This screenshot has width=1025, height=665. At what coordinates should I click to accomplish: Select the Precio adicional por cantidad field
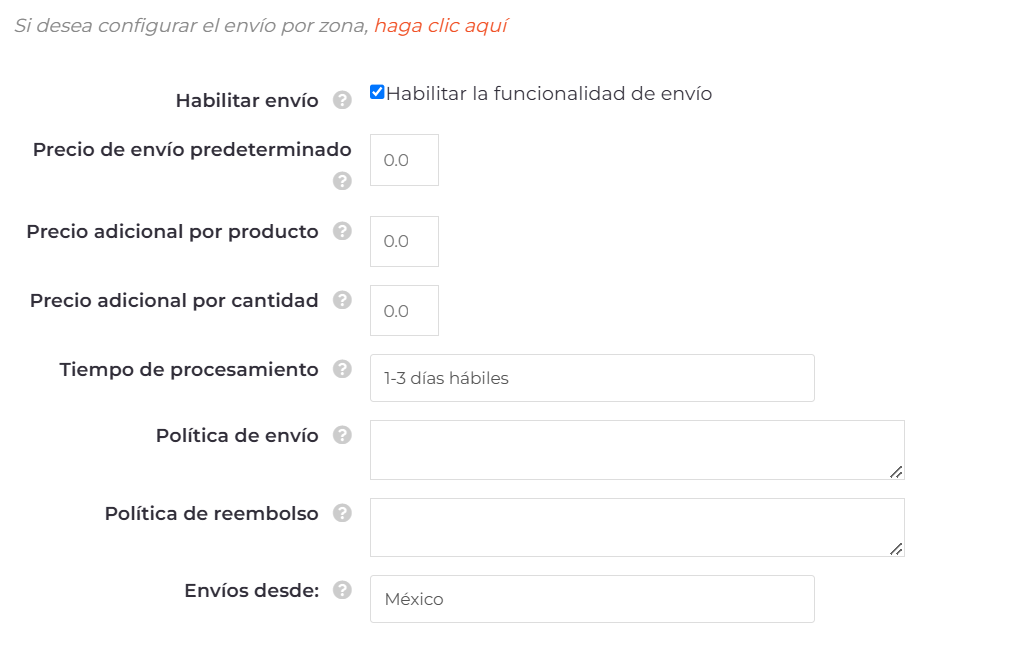point(404,311)
